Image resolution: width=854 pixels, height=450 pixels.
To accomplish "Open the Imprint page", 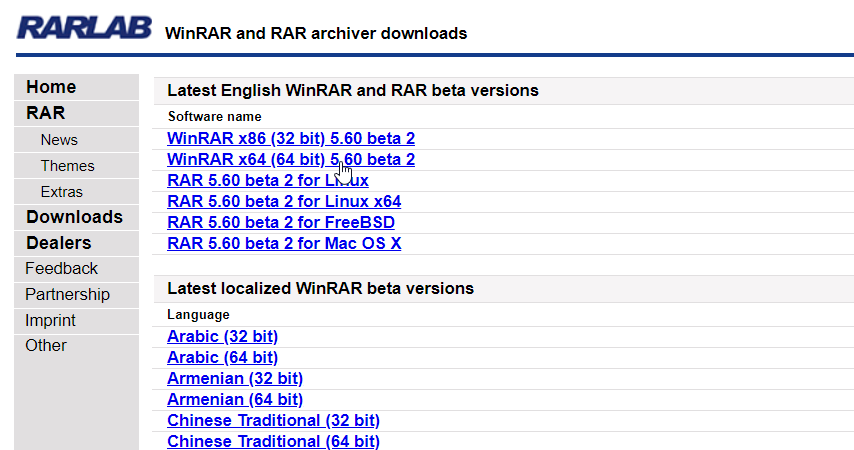I will (50, 320).
